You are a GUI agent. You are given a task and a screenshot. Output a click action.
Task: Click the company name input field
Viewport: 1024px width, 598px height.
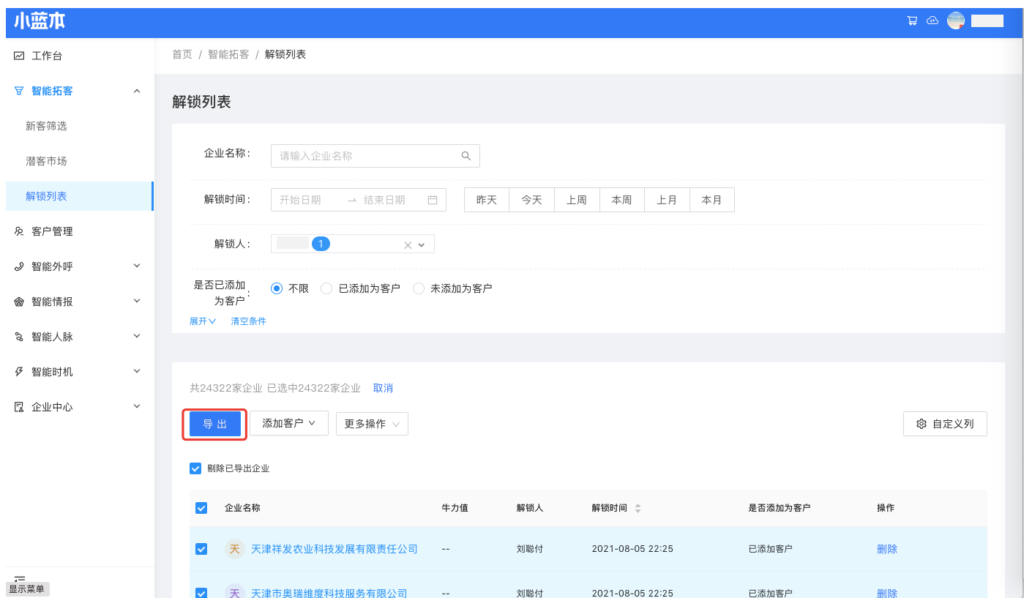click(365, 156)
